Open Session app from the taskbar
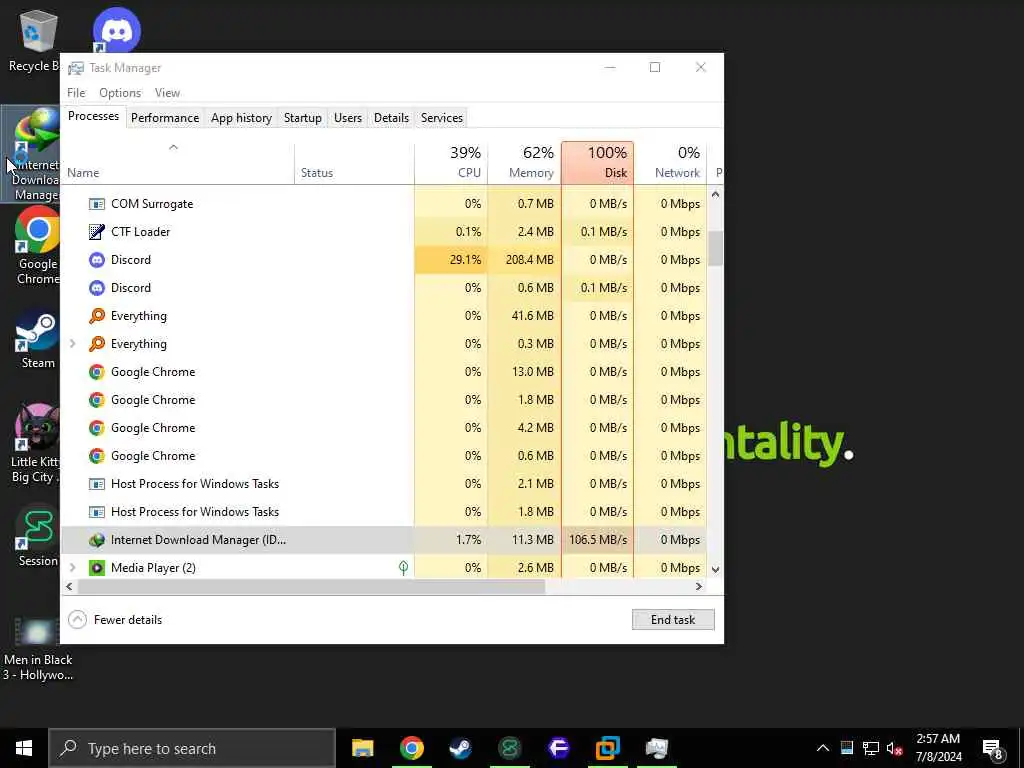The image size is (1024, 768). click(510, 748)
